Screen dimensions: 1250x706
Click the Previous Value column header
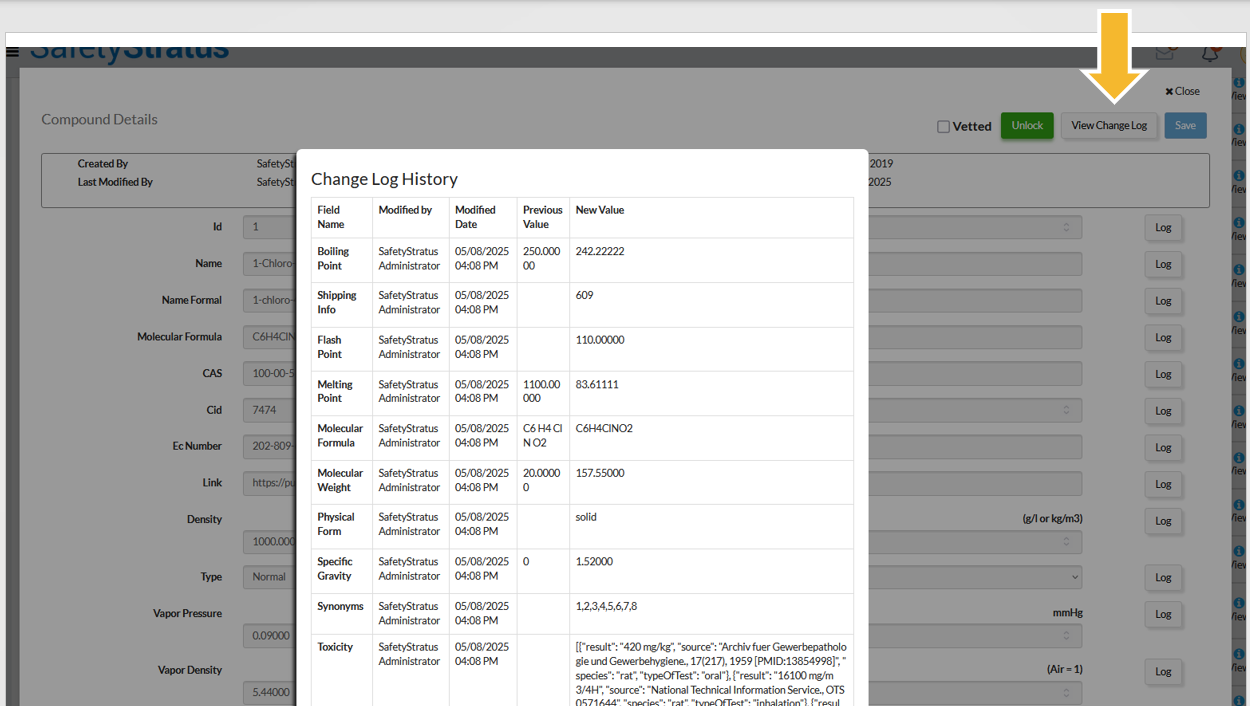pyautogui.click(x=543, y=217)
